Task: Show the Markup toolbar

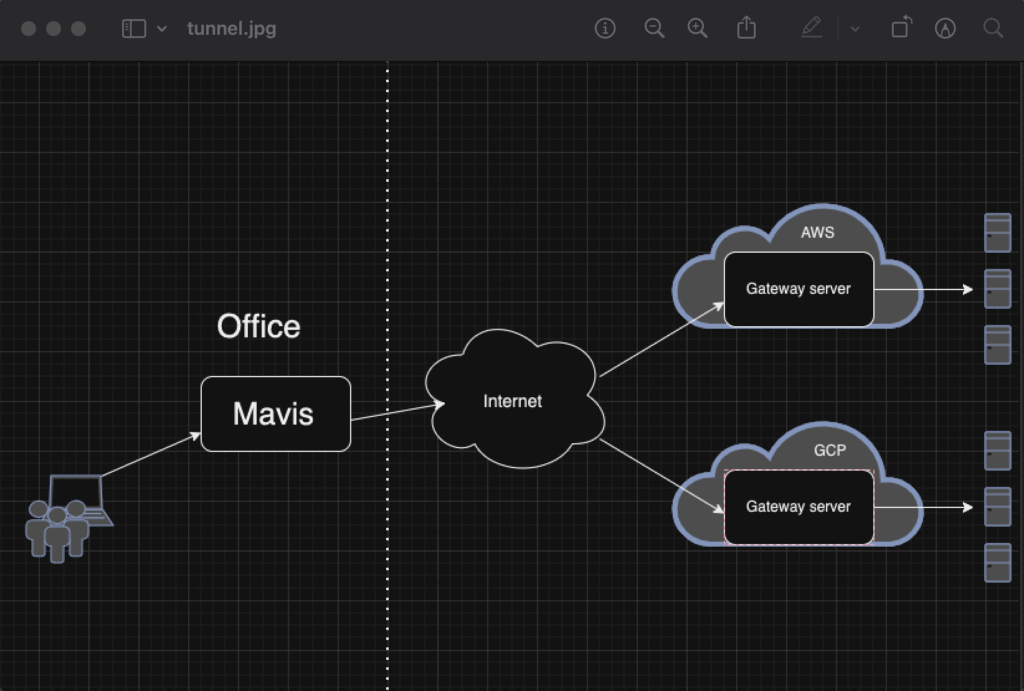Action: pyautogui.click(x=945, y=29)
